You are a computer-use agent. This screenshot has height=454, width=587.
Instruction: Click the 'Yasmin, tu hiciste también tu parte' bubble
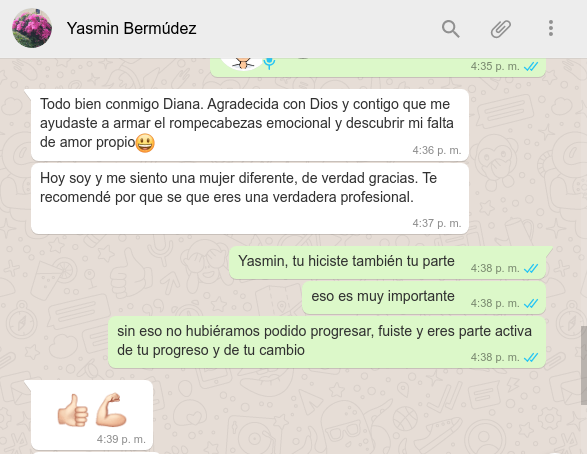pos(387,263)
